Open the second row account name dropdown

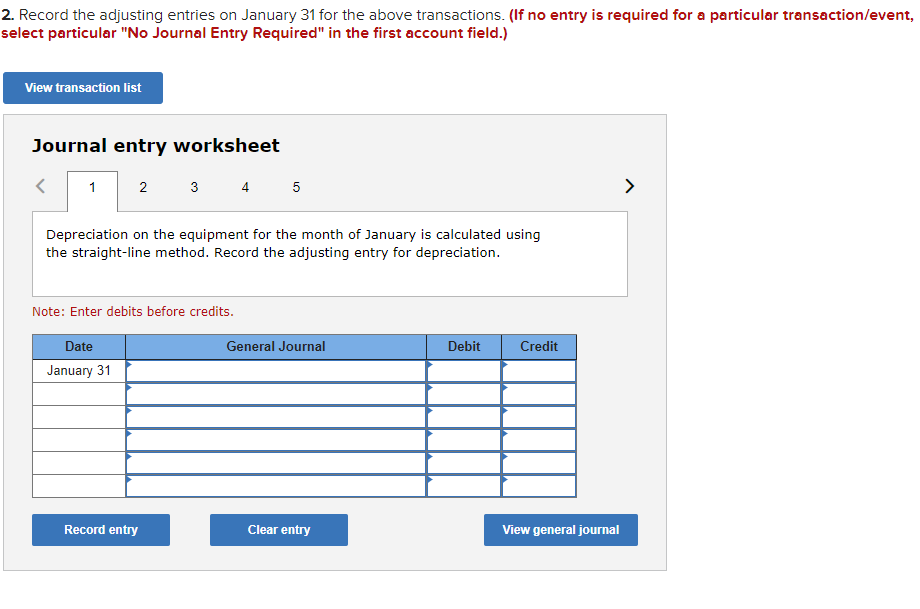click(x=275, y=394)
